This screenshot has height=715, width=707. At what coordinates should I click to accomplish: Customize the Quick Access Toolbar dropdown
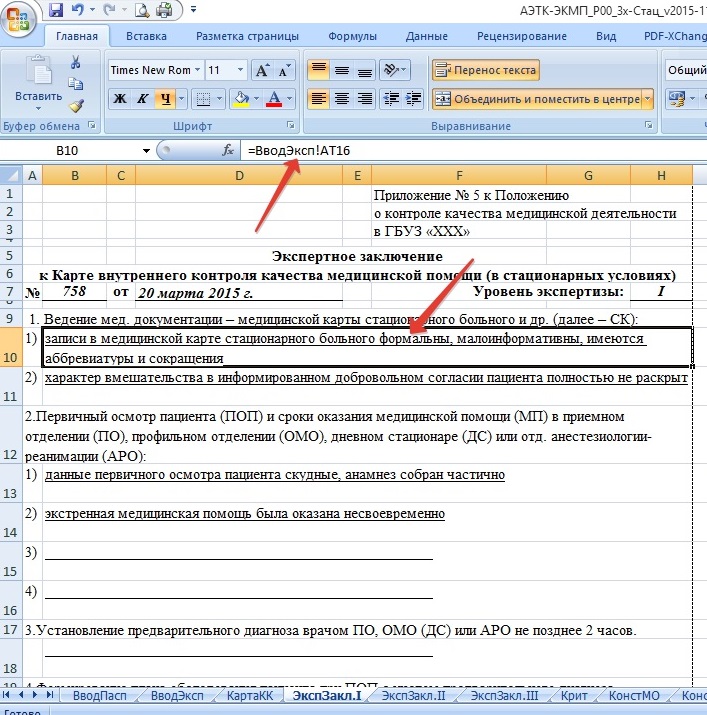click(x=193, y=9)
